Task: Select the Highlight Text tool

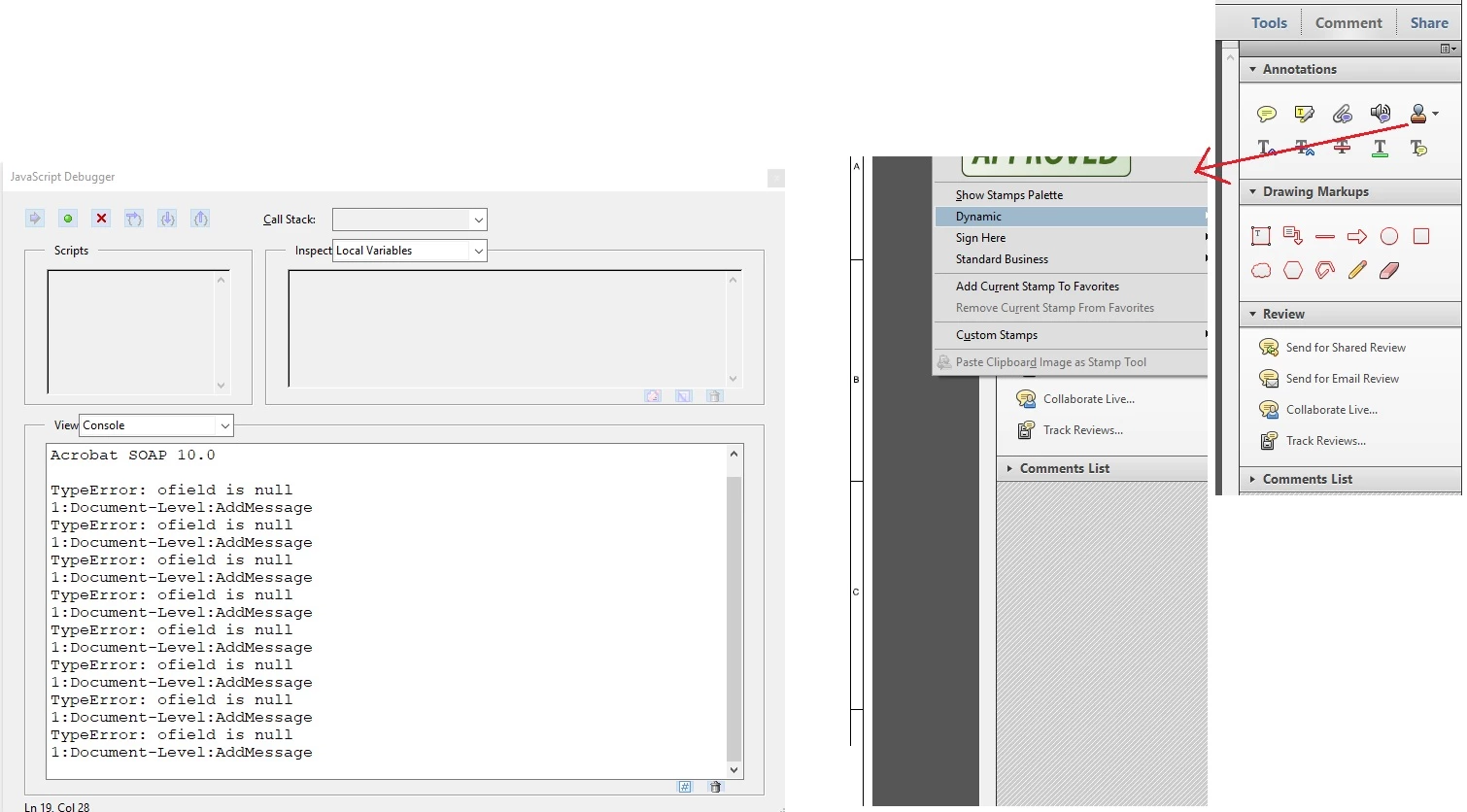Action: coord(1304,115)
